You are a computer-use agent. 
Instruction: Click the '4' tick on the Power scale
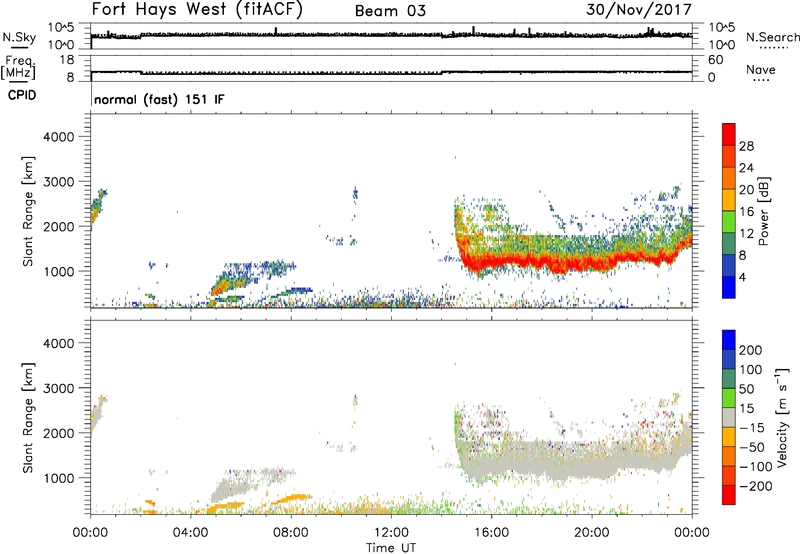[x=742, y=277]
